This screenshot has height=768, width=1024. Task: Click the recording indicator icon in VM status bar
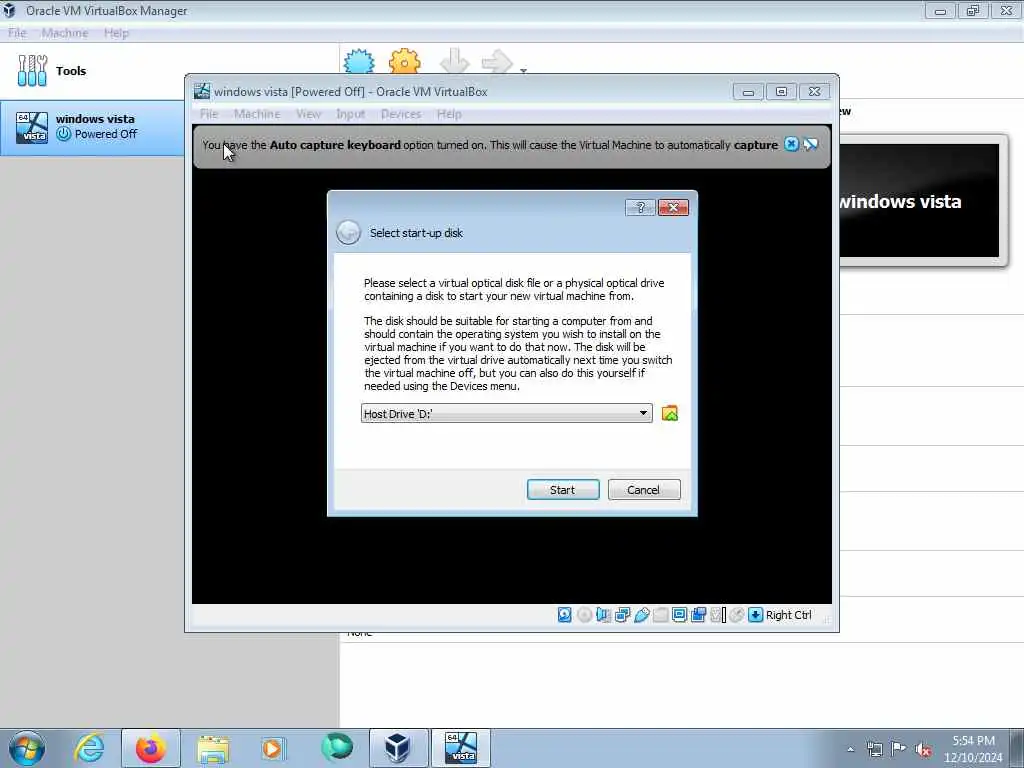coord(698,615)
